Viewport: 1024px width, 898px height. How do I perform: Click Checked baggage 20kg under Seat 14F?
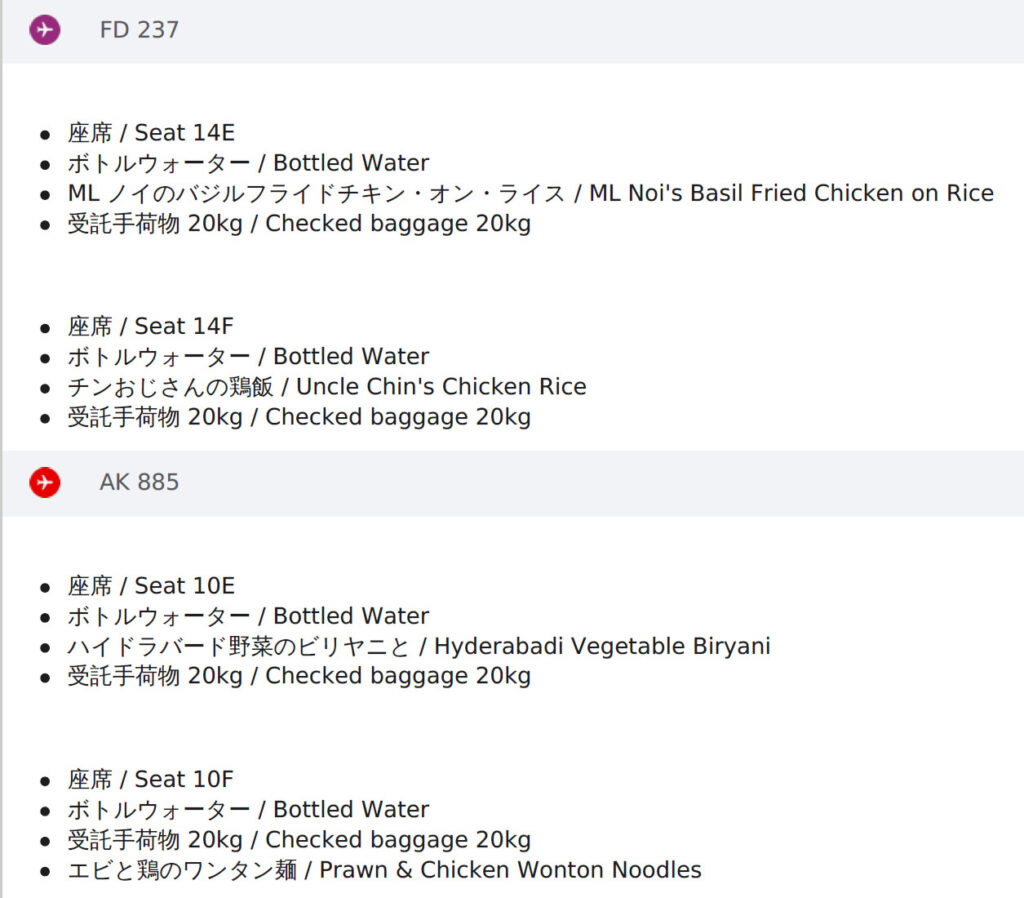299,417
